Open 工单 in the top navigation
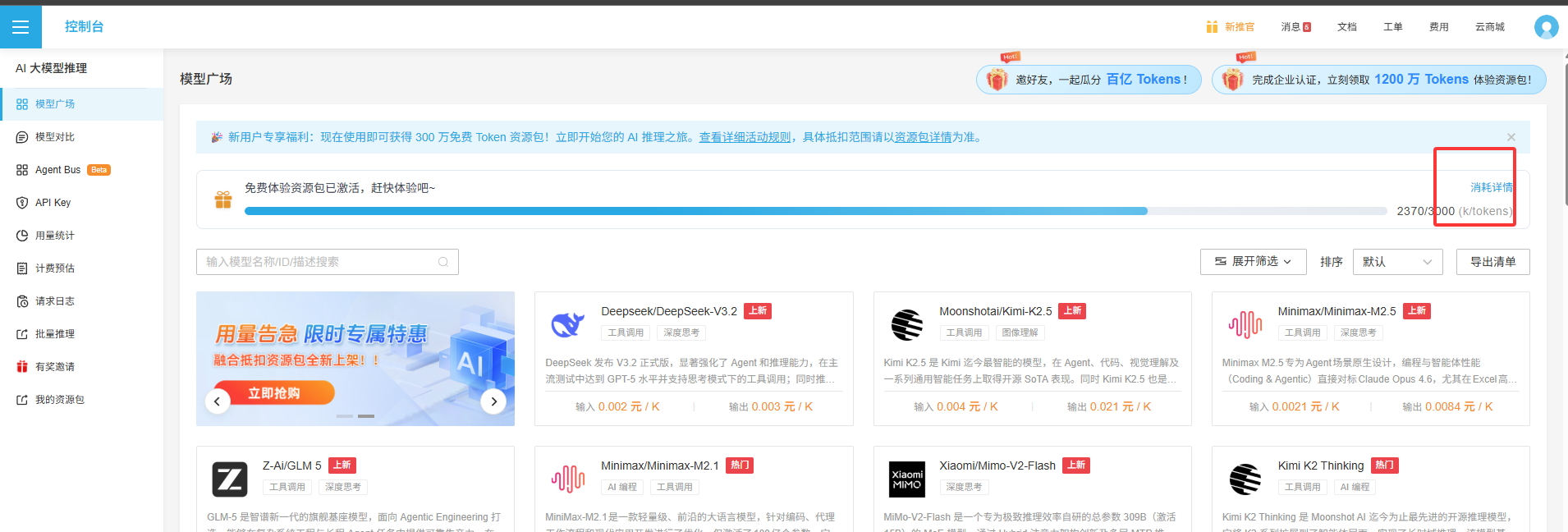This screenshot has width=1568, height=532. coord(1393,27)
